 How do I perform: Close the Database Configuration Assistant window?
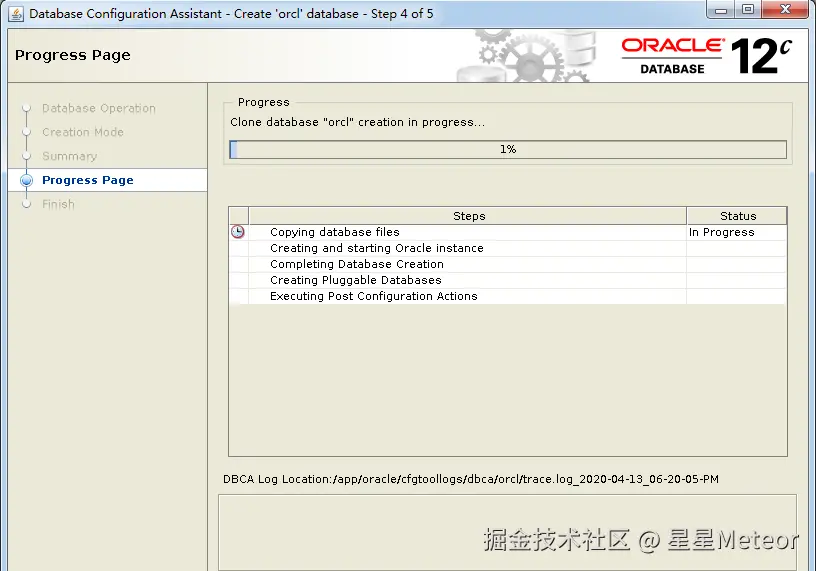click(785, 10)
